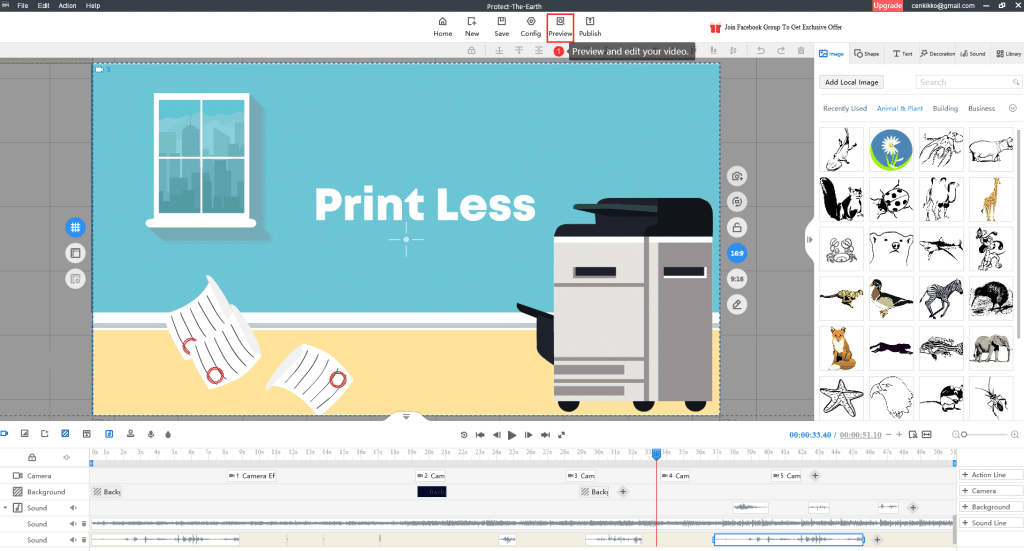This screenshot has width=1024, height=551.
Task: Click the camera snapshot icon right of canvas
Action: coord(737,176)
